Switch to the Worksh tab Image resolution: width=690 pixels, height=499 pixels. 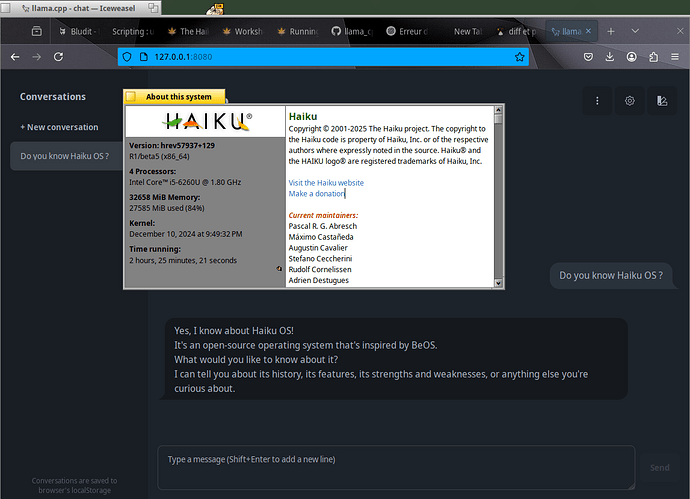tap(243, 31)
